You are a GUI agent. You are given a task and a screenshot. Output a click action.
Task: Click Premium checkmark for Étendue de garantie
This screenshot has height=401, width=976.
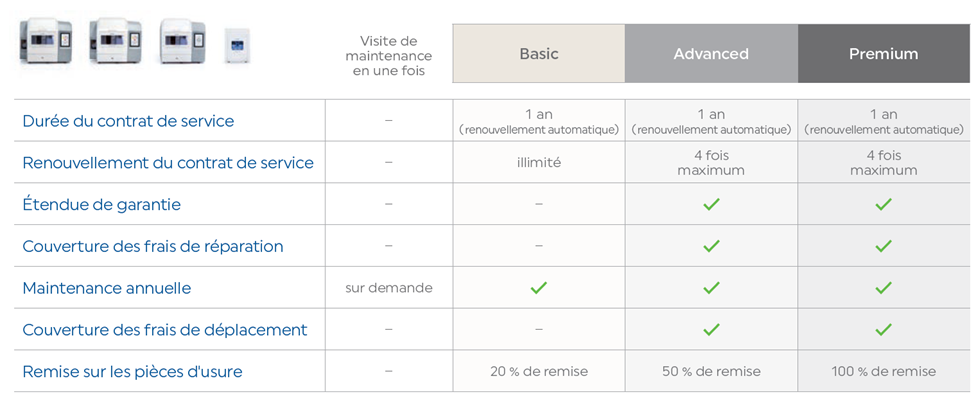click(884, 204)
